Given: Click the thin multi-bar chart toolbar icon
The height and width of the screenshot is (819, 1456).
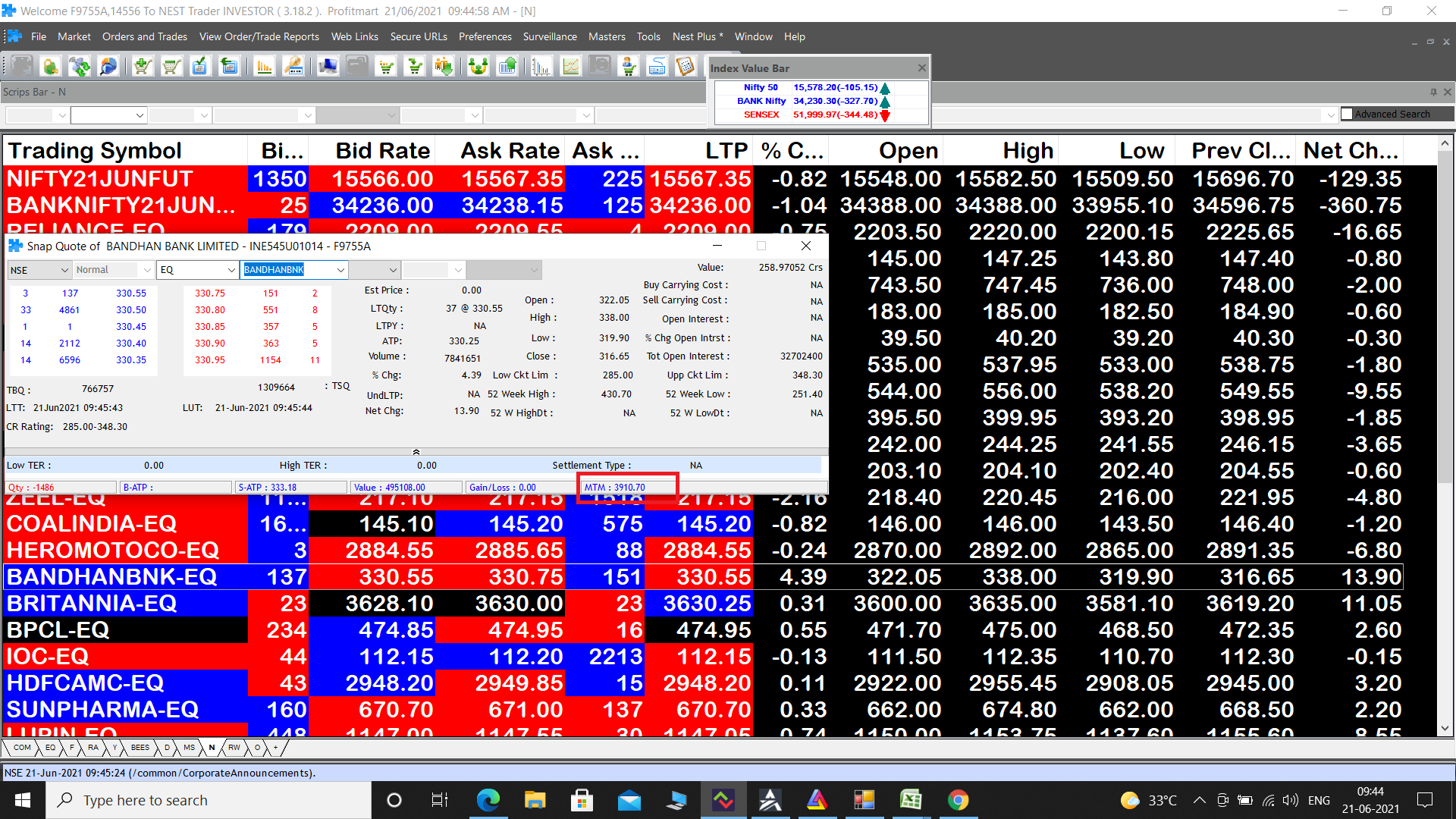Looking at the screenshot, I should pos(541,67).
